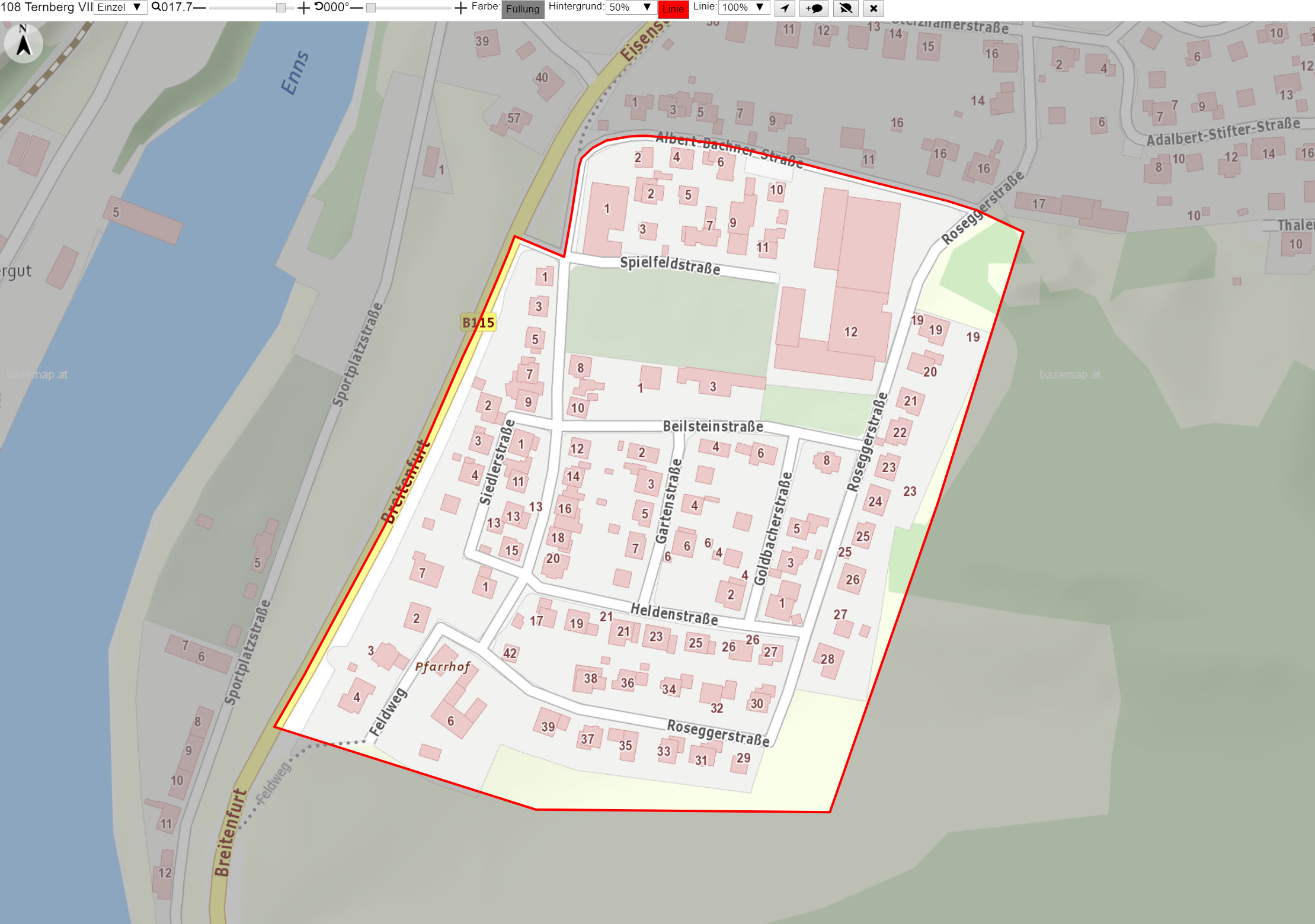Click the magnifier zoom icon
The width and height of the screenshot is (1315, 924).
156,7
